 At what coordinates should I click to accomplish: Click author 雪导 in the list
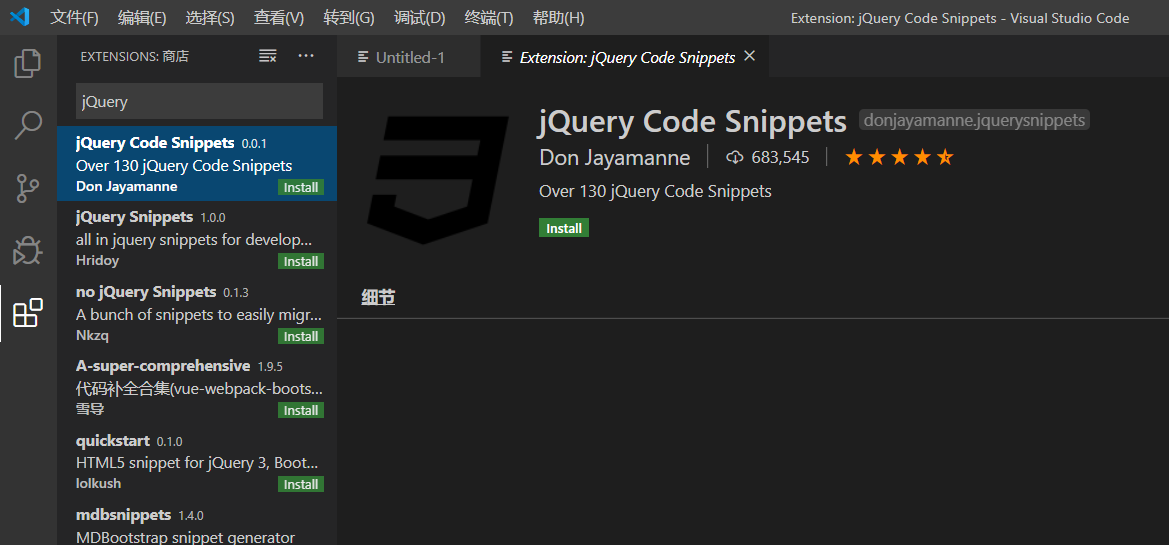click(89, 409)
